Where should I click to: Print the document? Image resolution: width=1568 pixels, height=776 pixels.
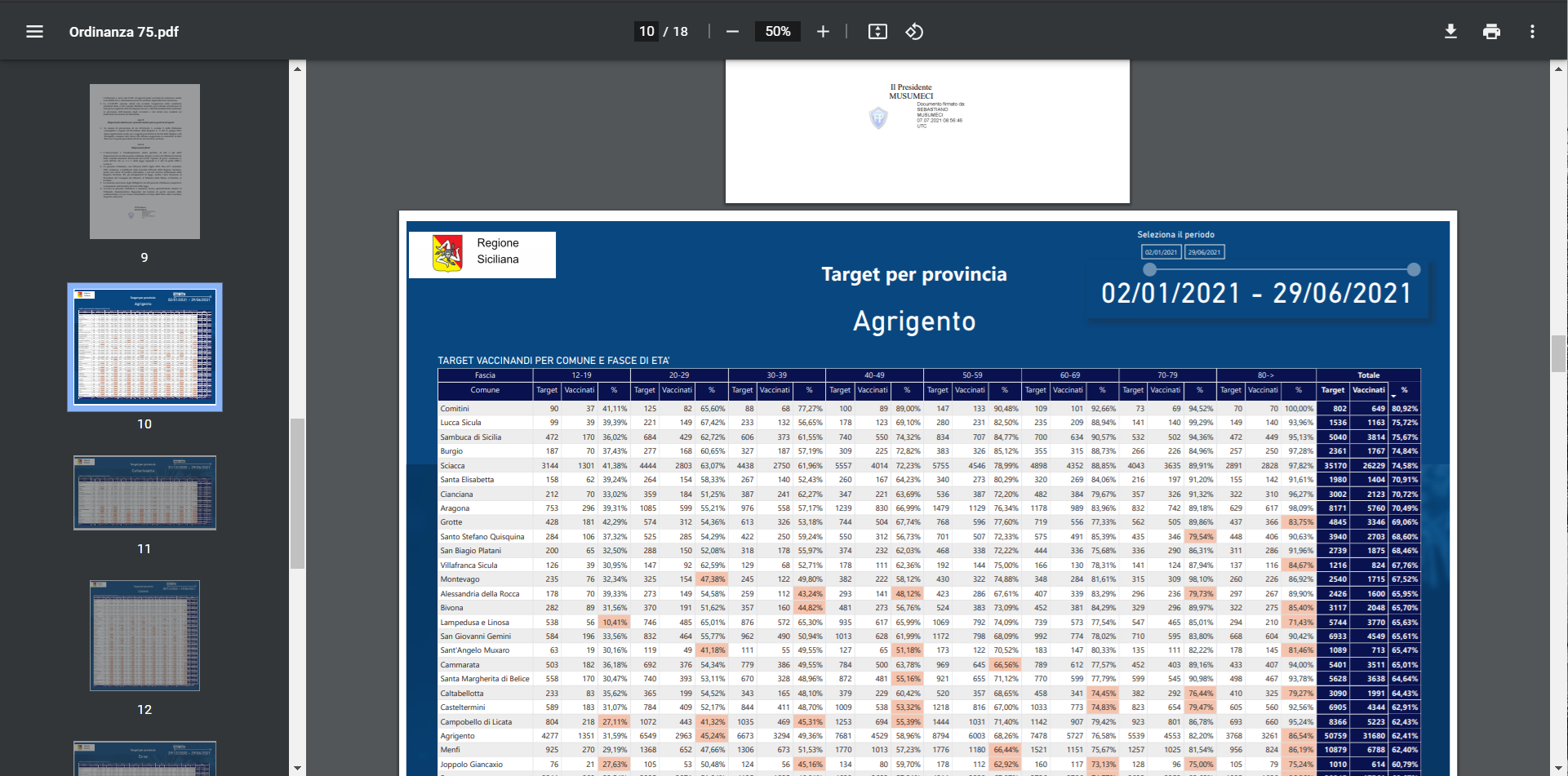[x=1491, y=32]
